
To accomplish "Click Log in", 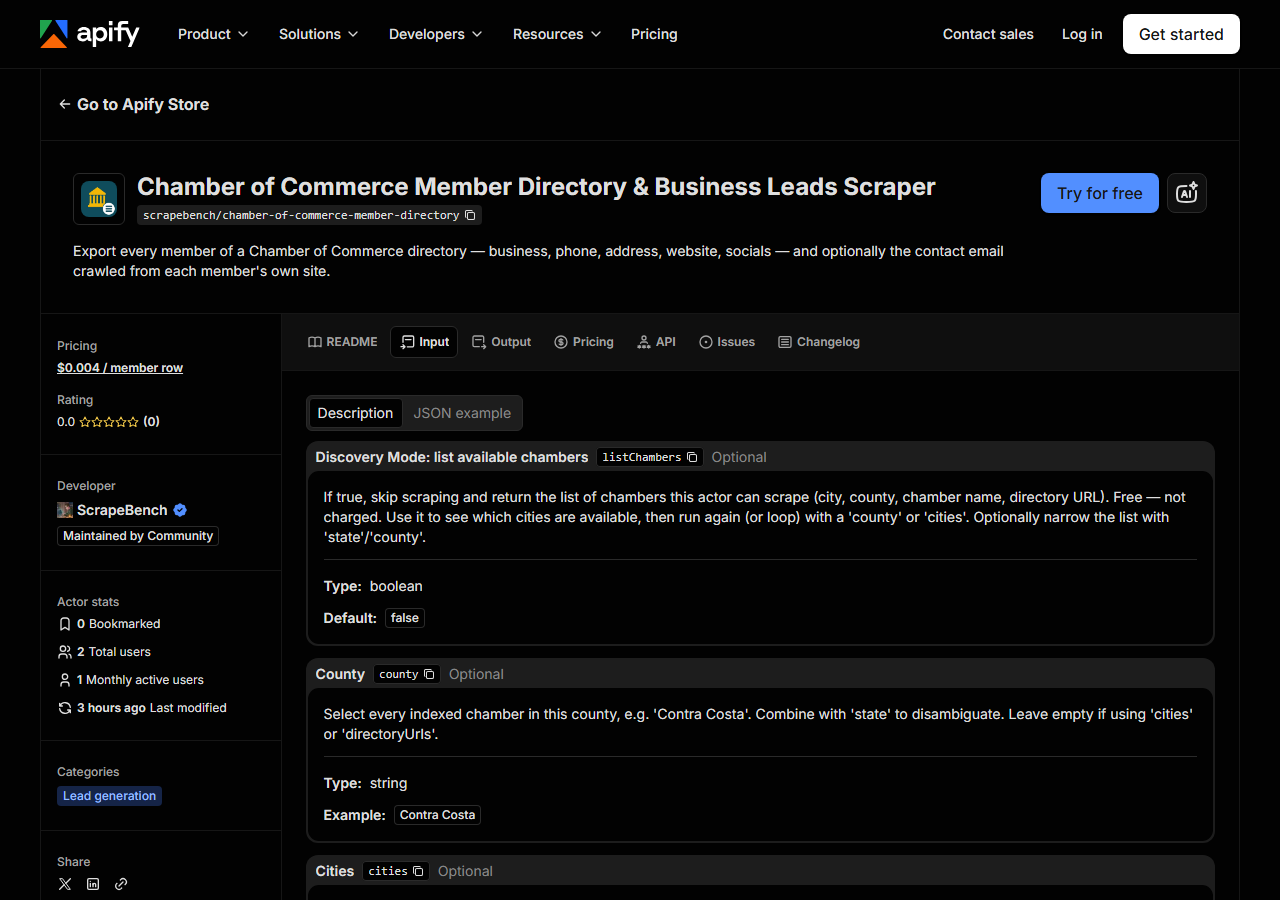I will coord(1082,34).
